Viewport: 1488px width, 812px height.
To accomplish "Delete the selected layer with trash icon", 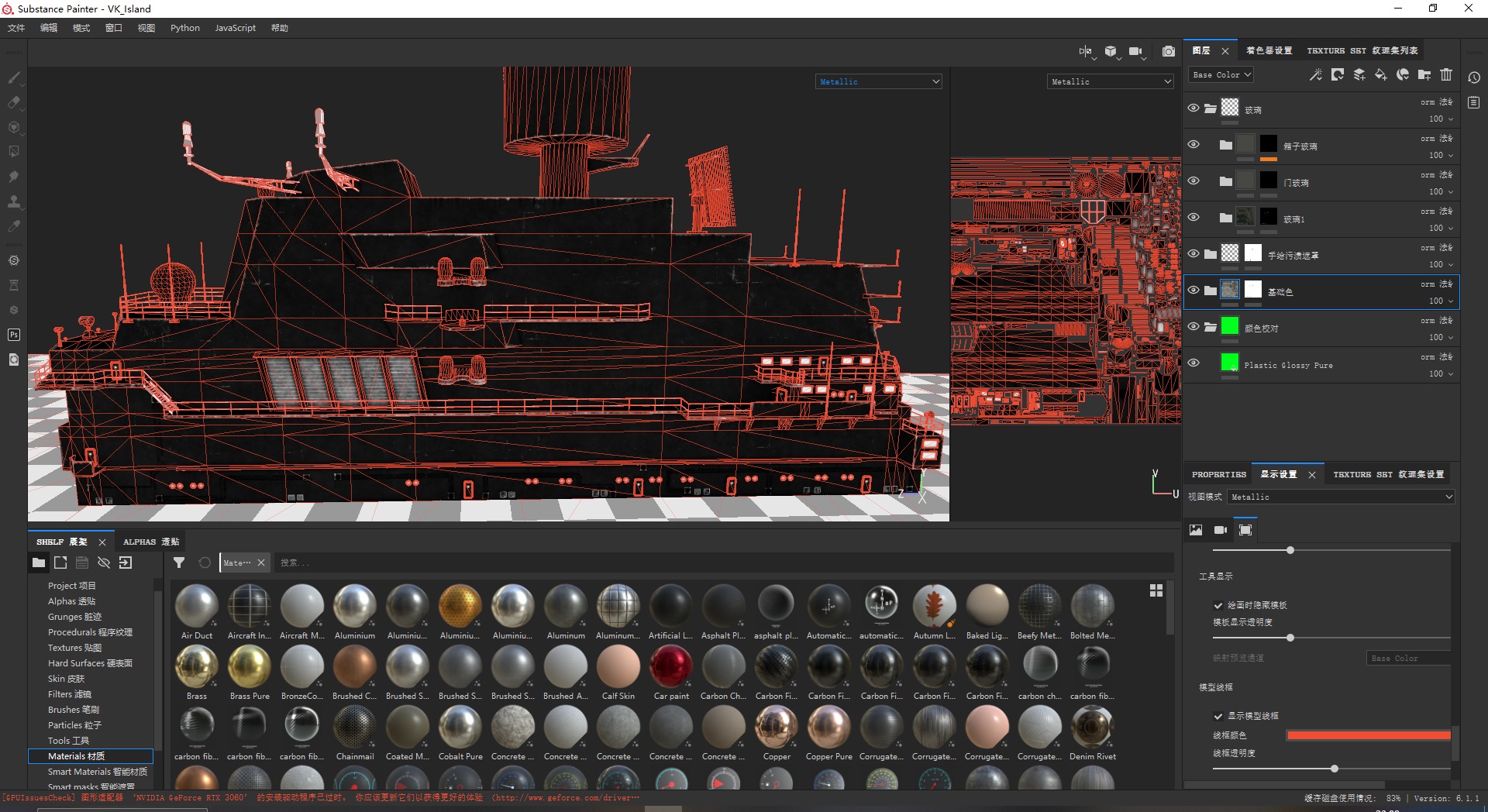I will (1446, 74).
